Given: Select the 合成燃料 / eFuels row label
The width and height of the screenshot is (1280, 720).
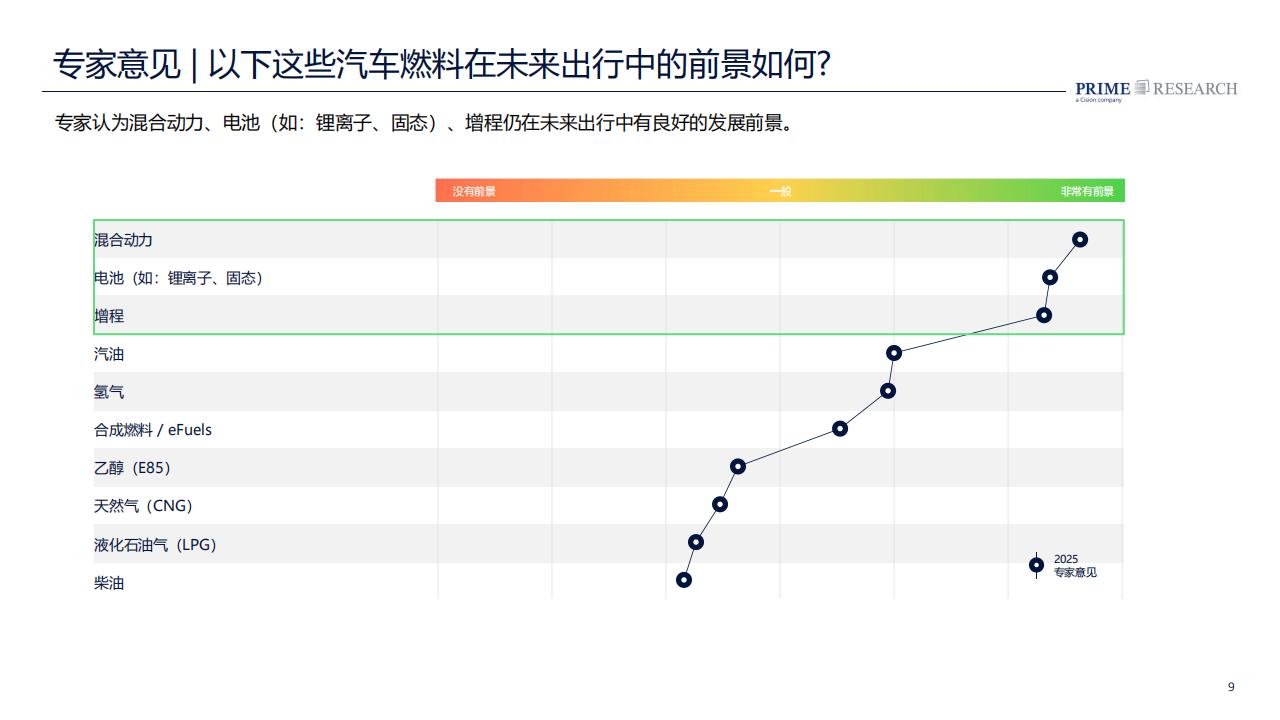Looking at the screenshot, I should tap(153, 430).
